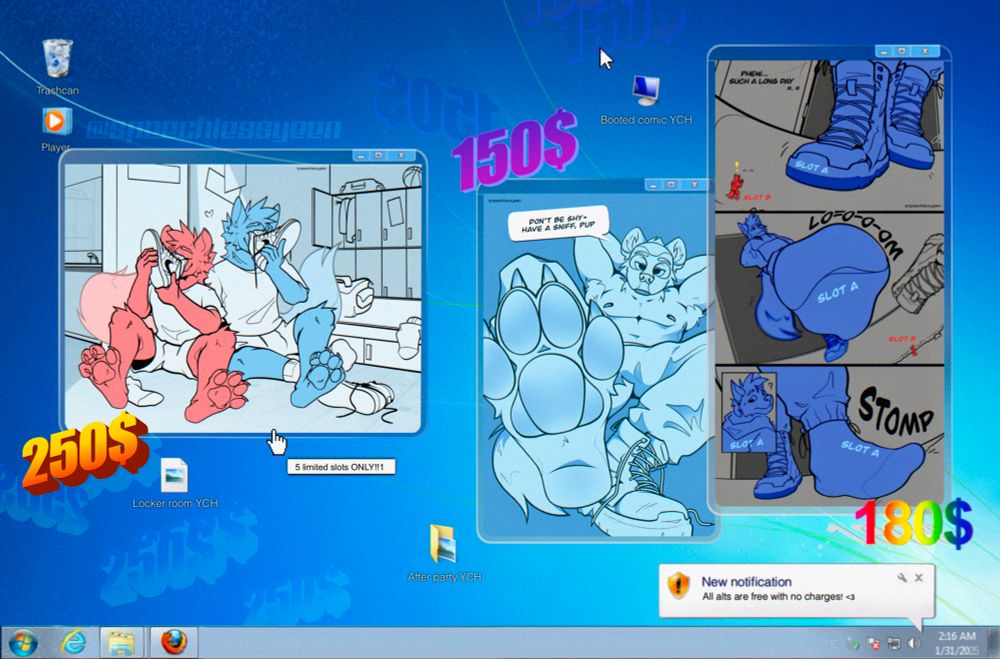Click the volume speaker tray icon
This screenshot has width=1000, height=659.
(914, 643)
